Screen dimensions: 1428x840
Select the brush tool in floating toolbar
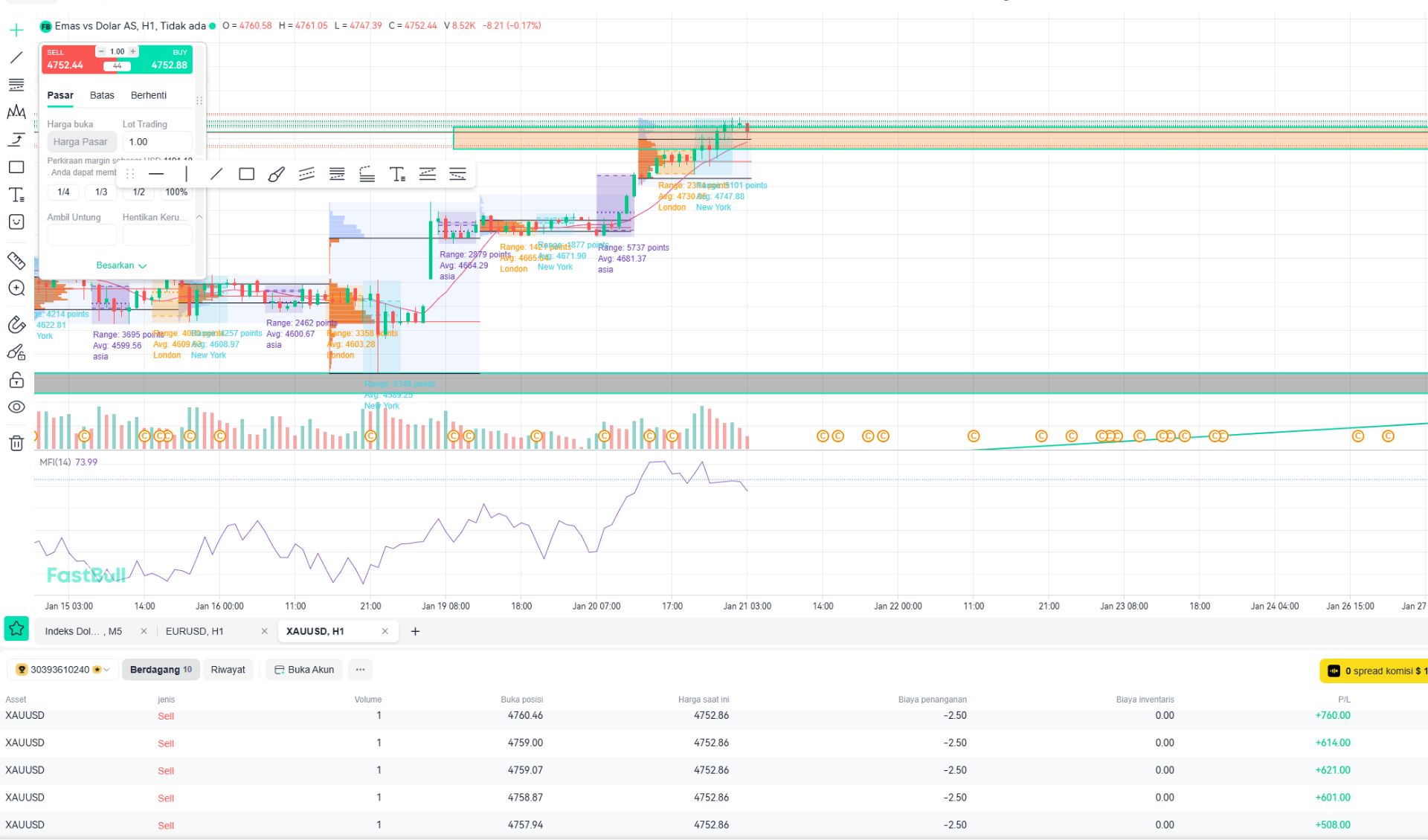[276, 174]
